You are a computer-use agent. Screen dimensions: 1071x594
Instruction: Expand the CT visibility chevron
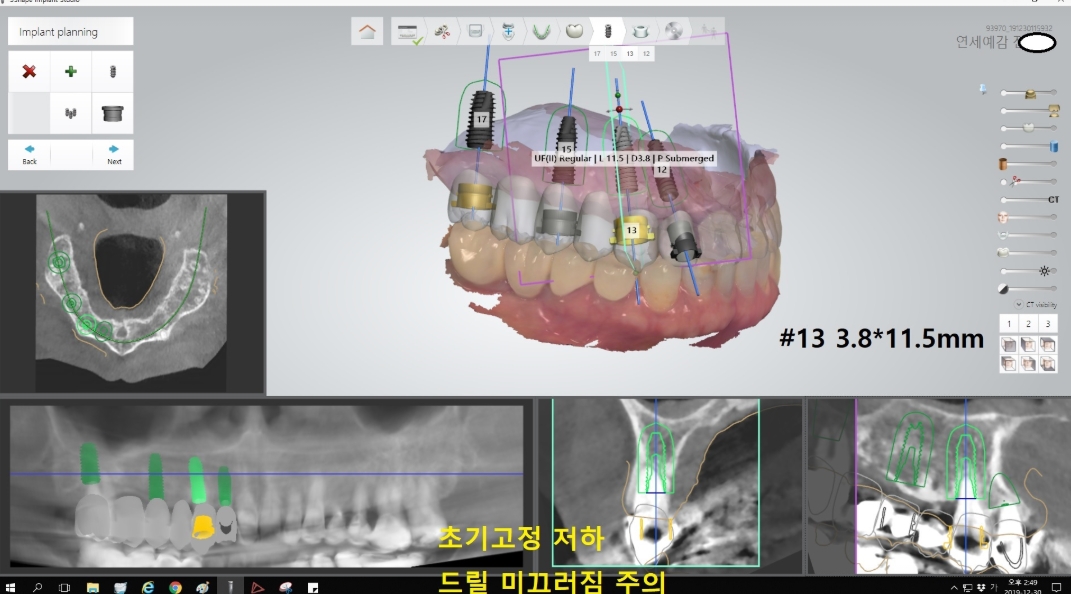(x=1018, y=305)
